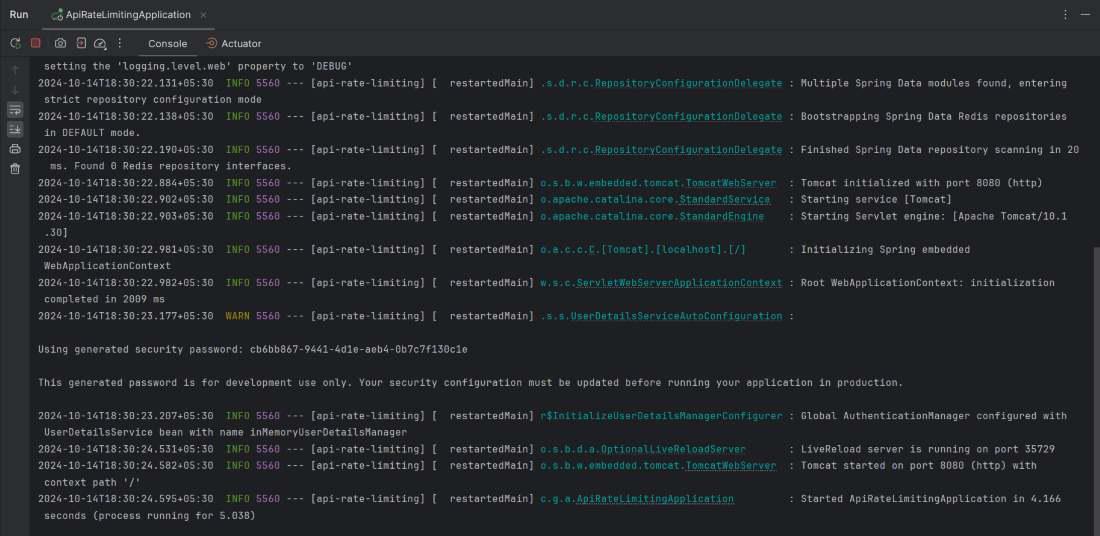
Task: Close the ApiRateLimitingApplication run tab
Action: 202,15
